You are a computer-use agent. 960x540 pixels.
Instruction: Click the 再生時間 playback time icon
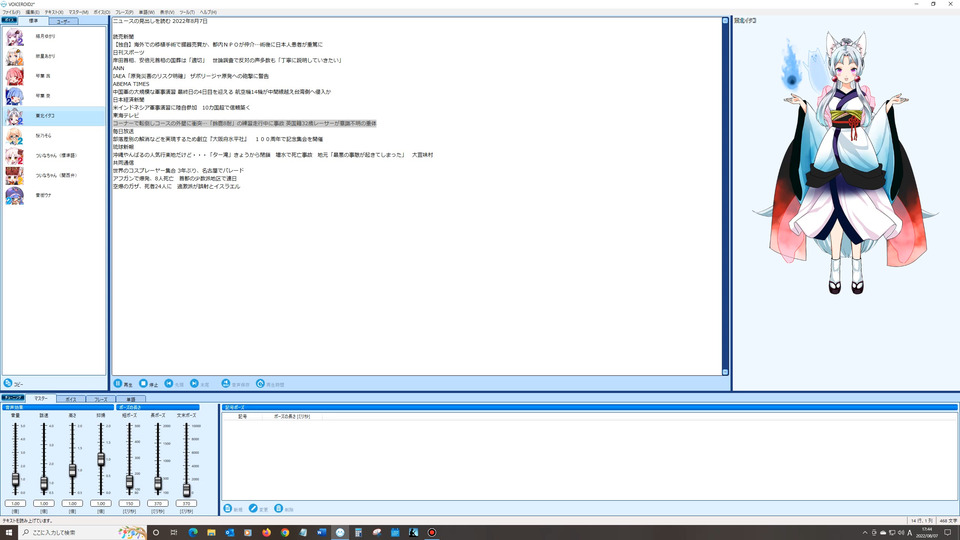click(x=260, y=383)
